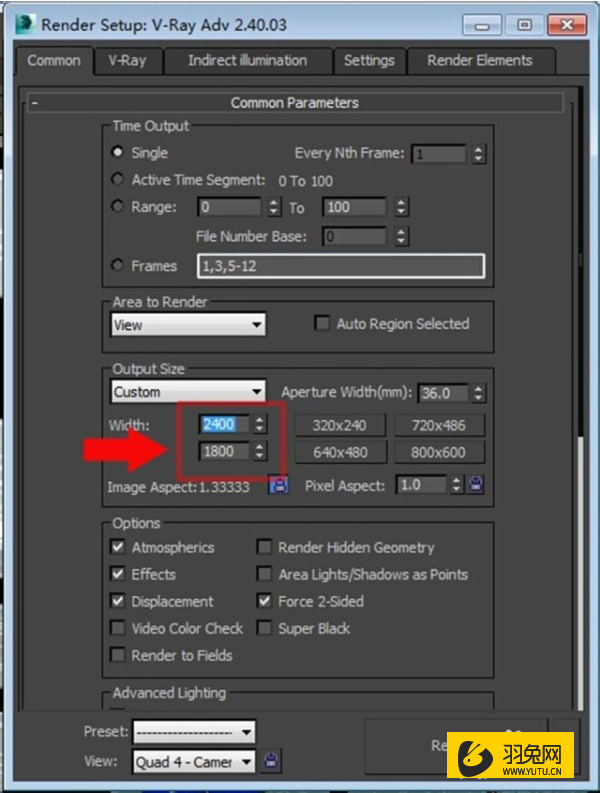Choose the 640x480 preset size button

(339, 452)
